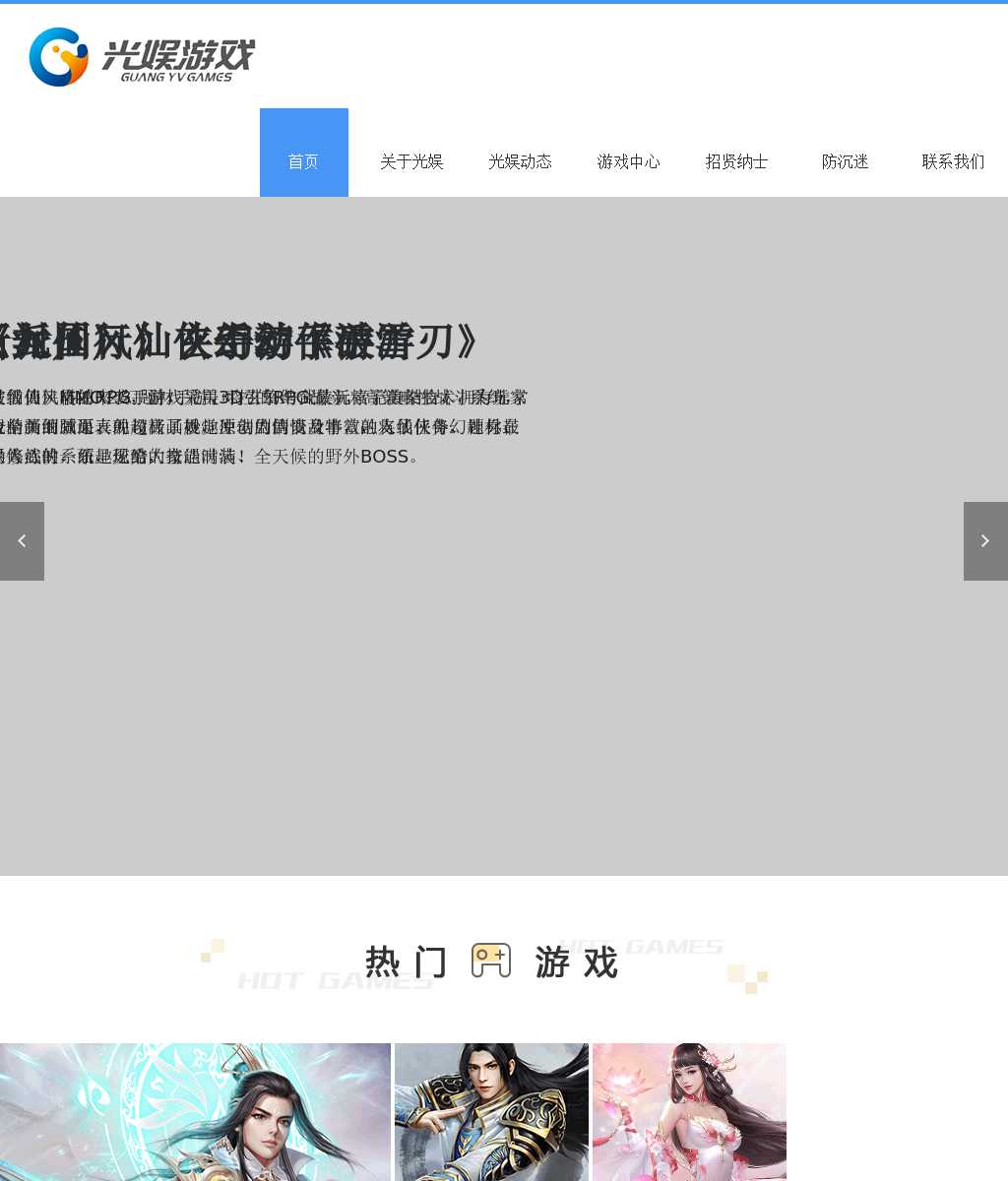Click the gamepad icon in the hot games heading
Screen dimensions: 1008x1181
coord(491,961)
